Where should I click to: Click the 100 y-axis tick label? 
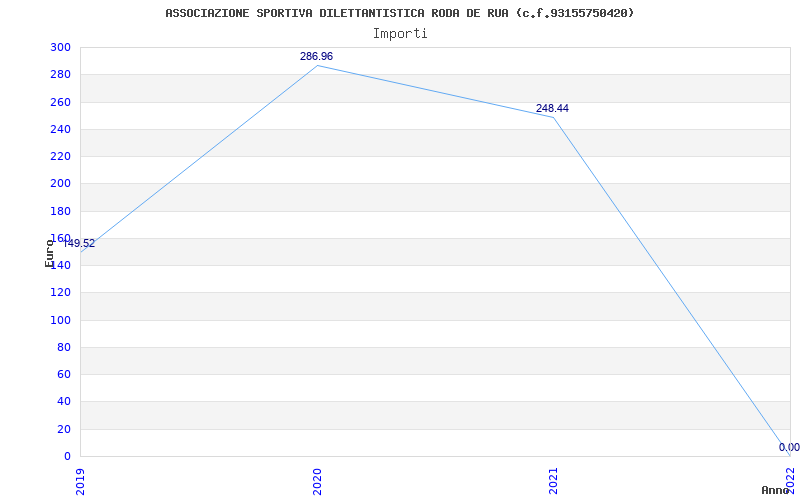[x=60, y=320]
